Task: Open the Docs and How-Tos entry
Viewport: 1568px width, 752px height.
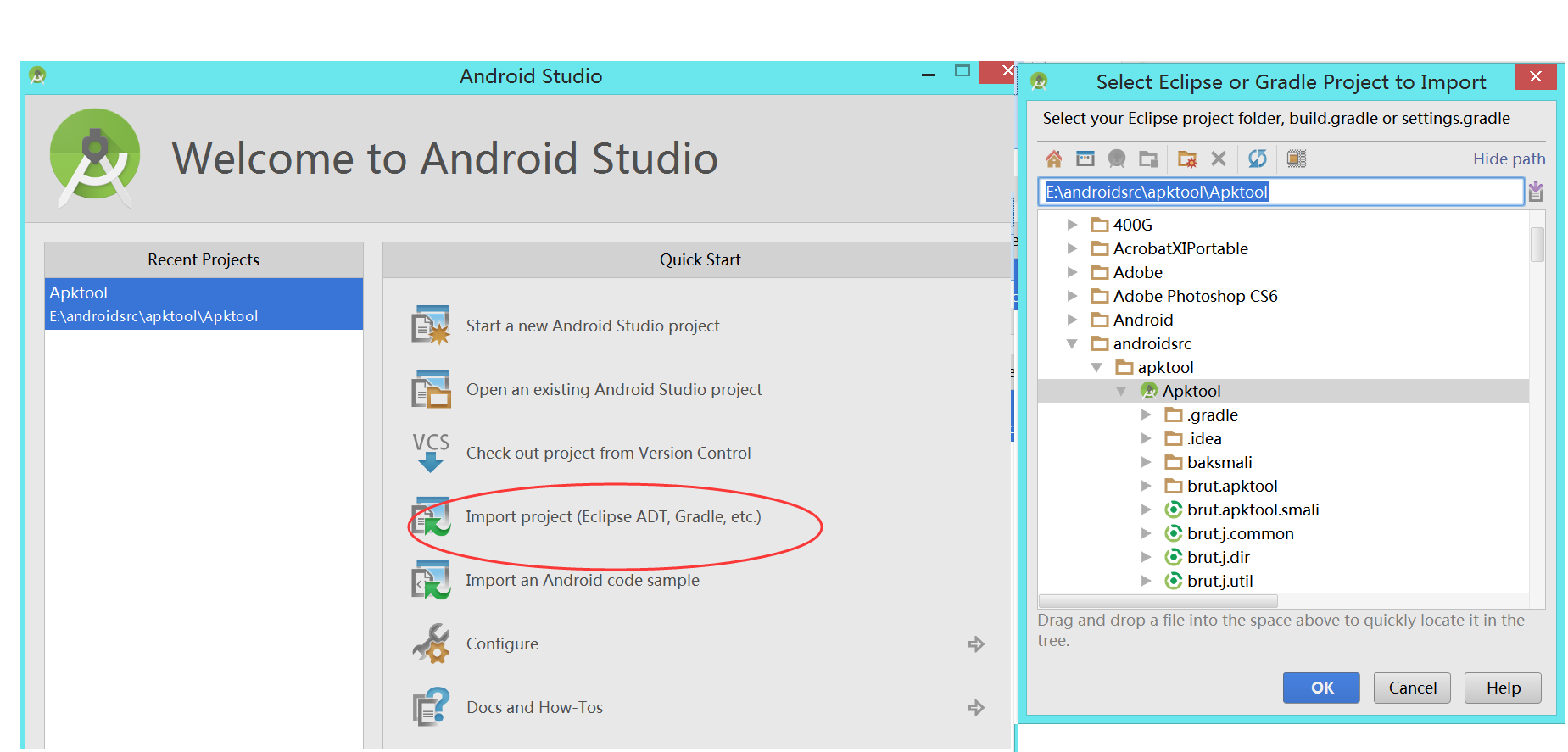Action: click(x=534, y=707)
